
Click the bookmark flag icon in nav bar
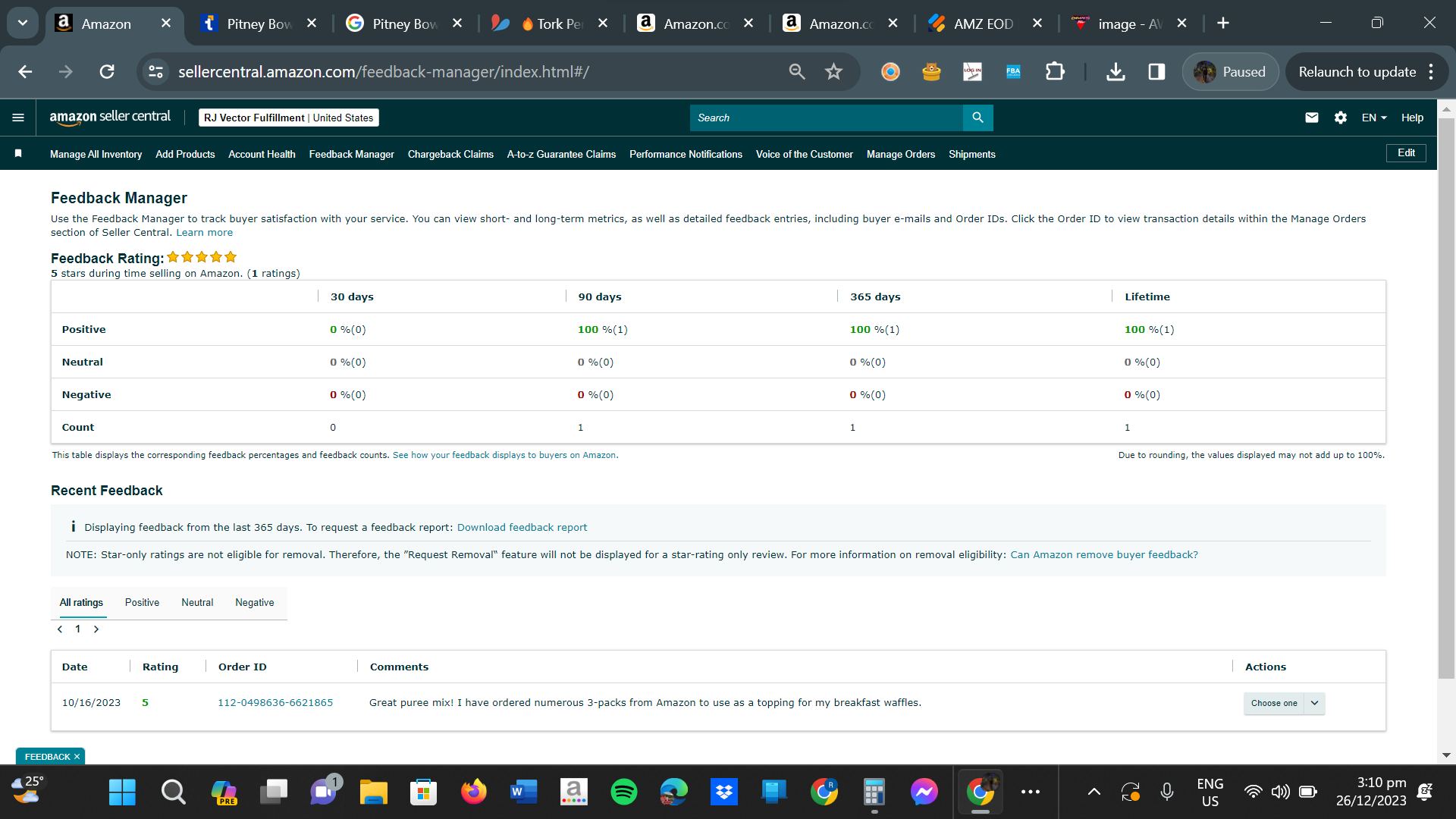click(18, 153)
